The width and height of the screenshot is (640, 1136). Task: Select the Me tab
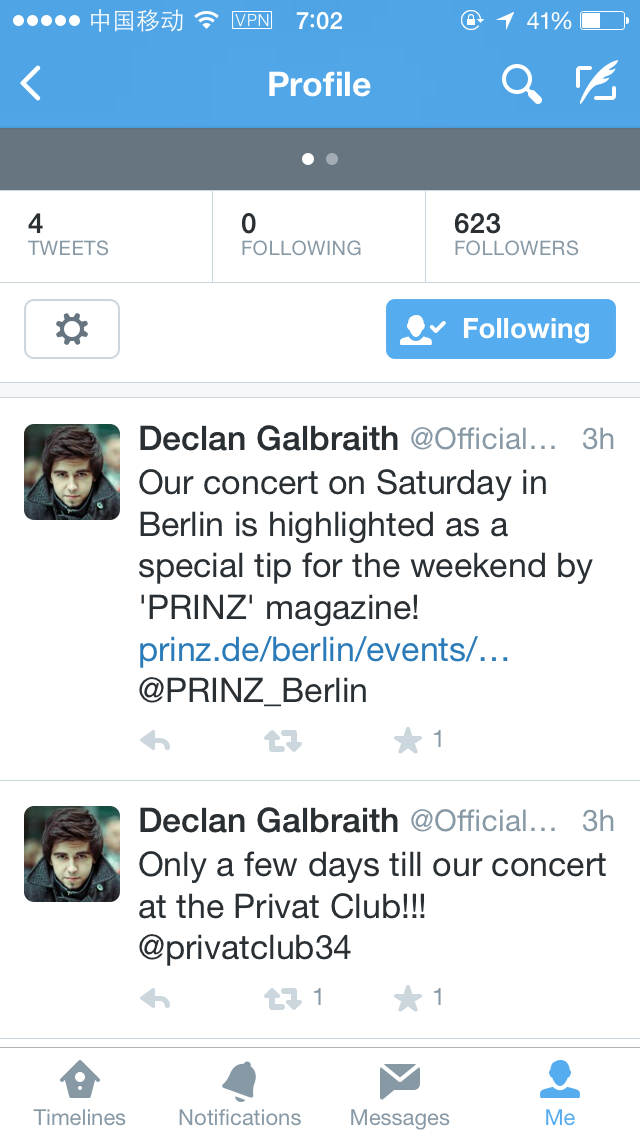click(x=560, y=1093)
